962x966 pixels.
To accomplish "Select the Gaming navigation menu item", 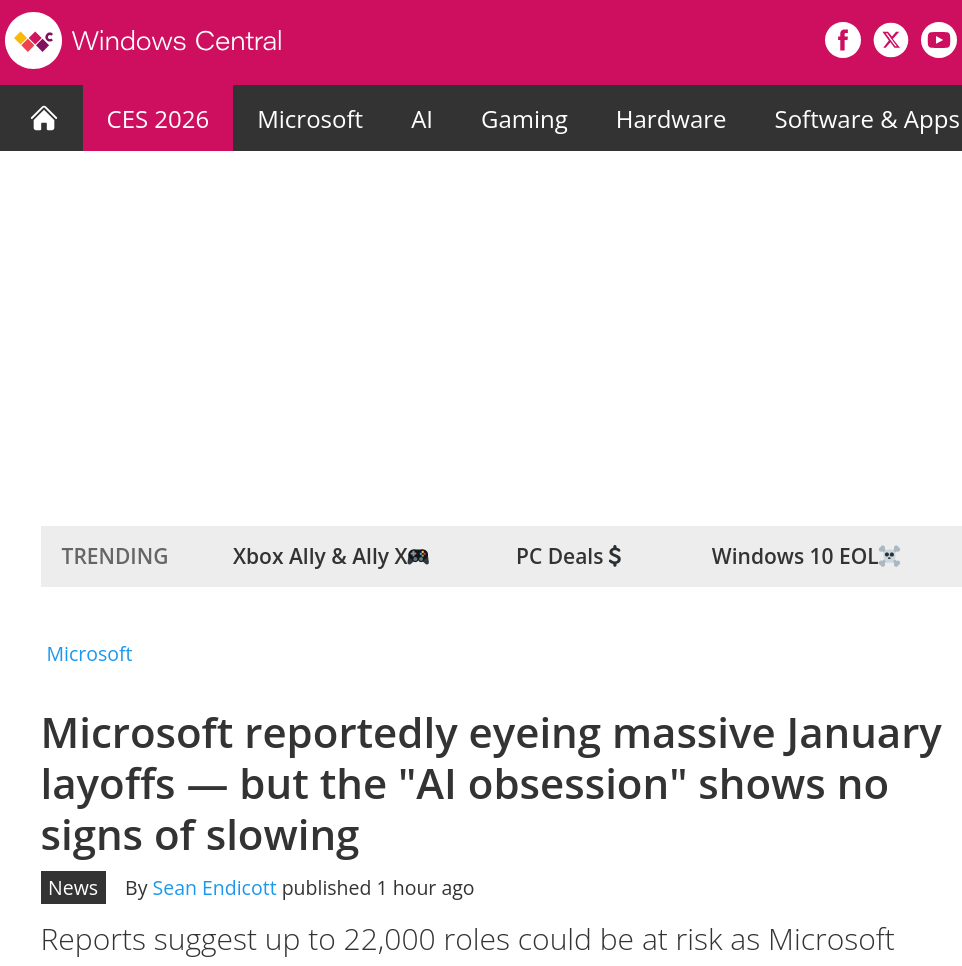I will tap(524, 119).
